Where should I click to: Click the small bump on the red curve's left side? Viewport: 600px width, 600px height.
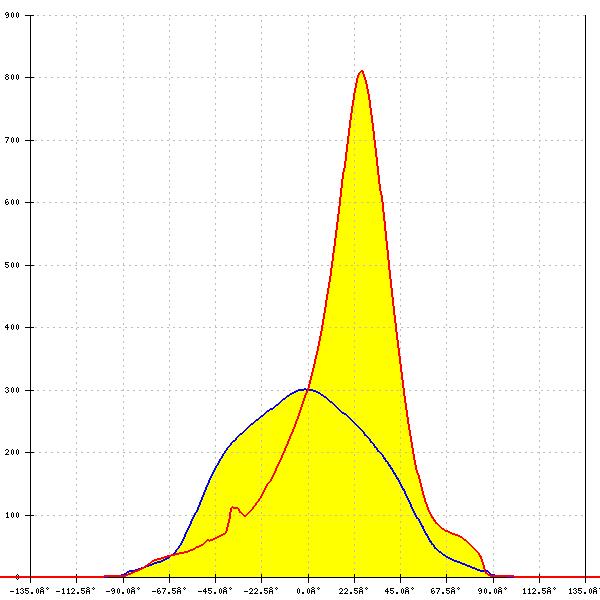[x=234, y=509]
